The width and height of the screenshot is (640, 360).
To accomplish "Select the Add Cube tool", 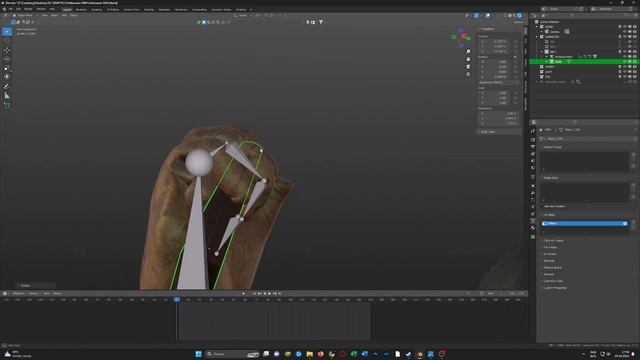I will pos(7,105).
